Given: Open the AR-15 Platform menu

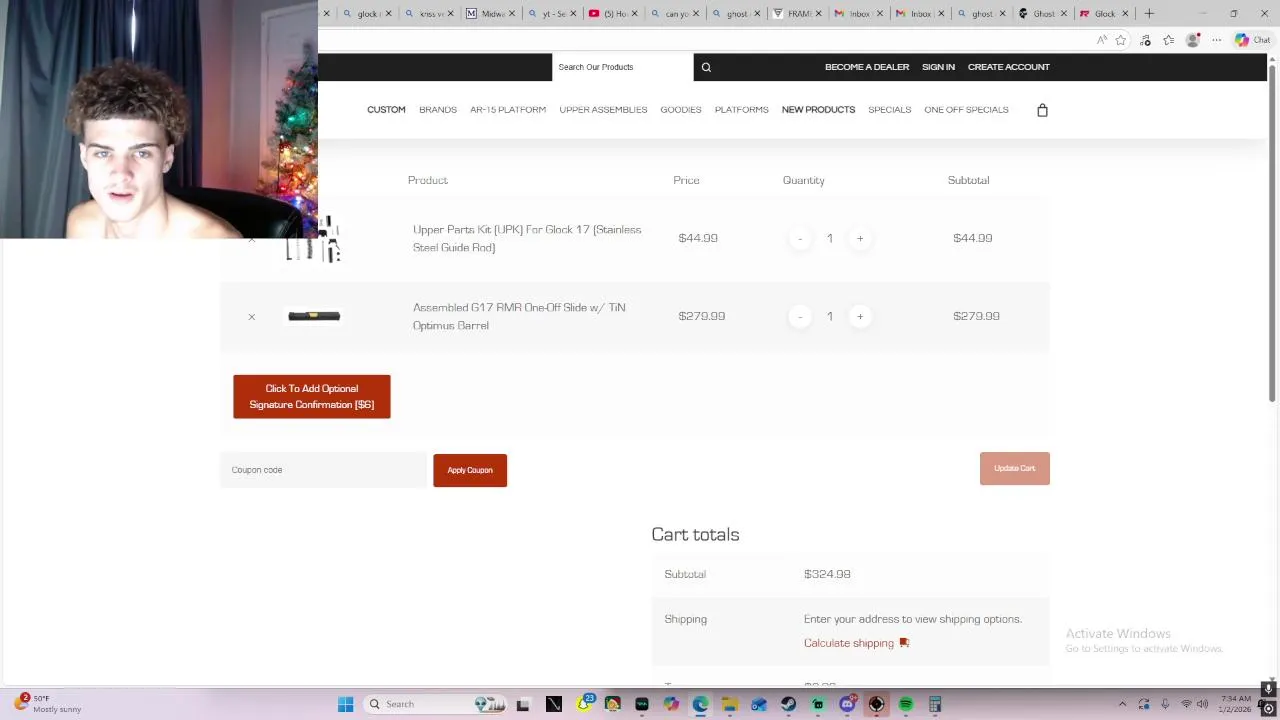Looking at the screenshot, I should (508, 110).
